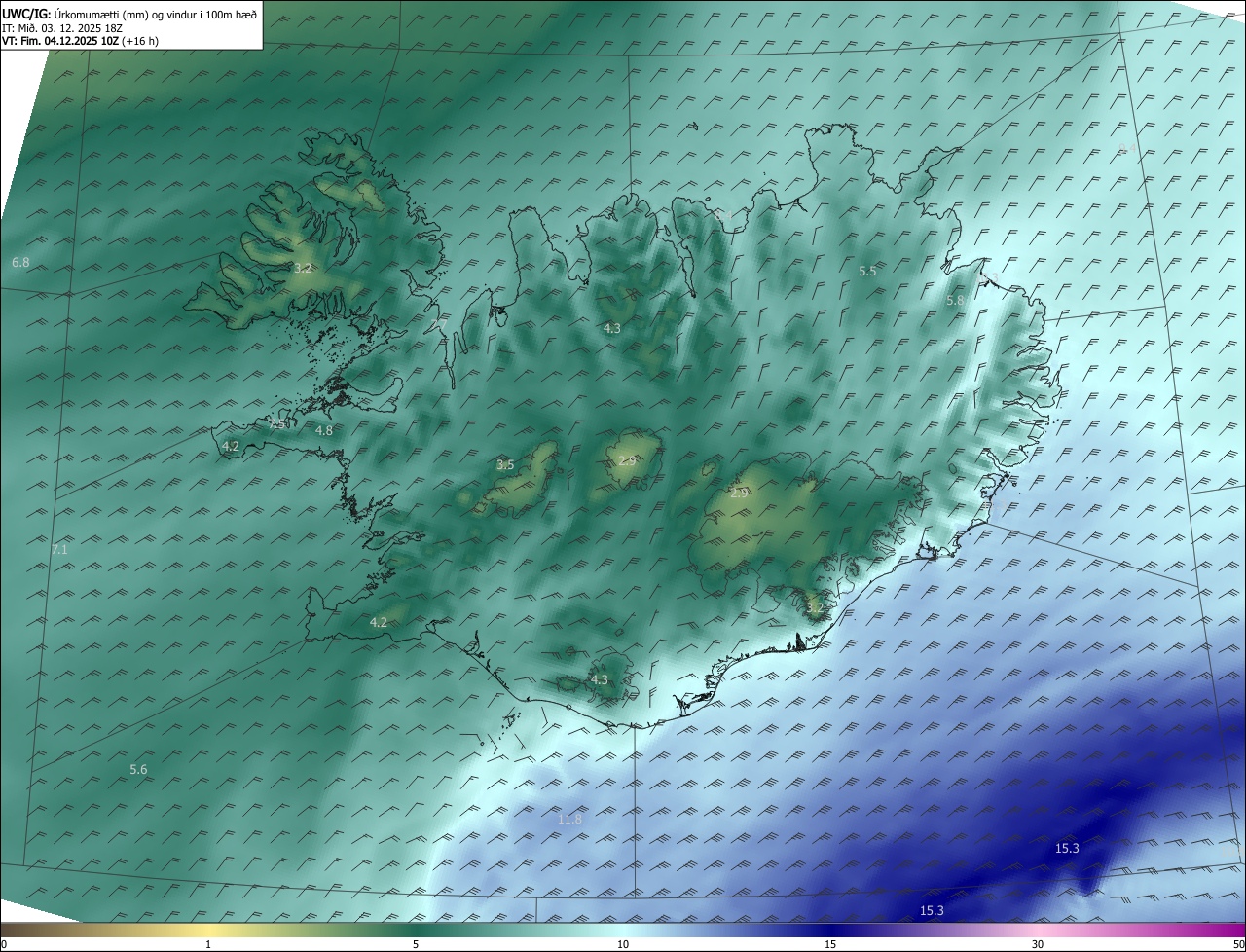The height and width of the screenshot is (952, 1246).
Task: Click the 4.2 label at Snæfellsnes tip
Action: tap(231, 447)
